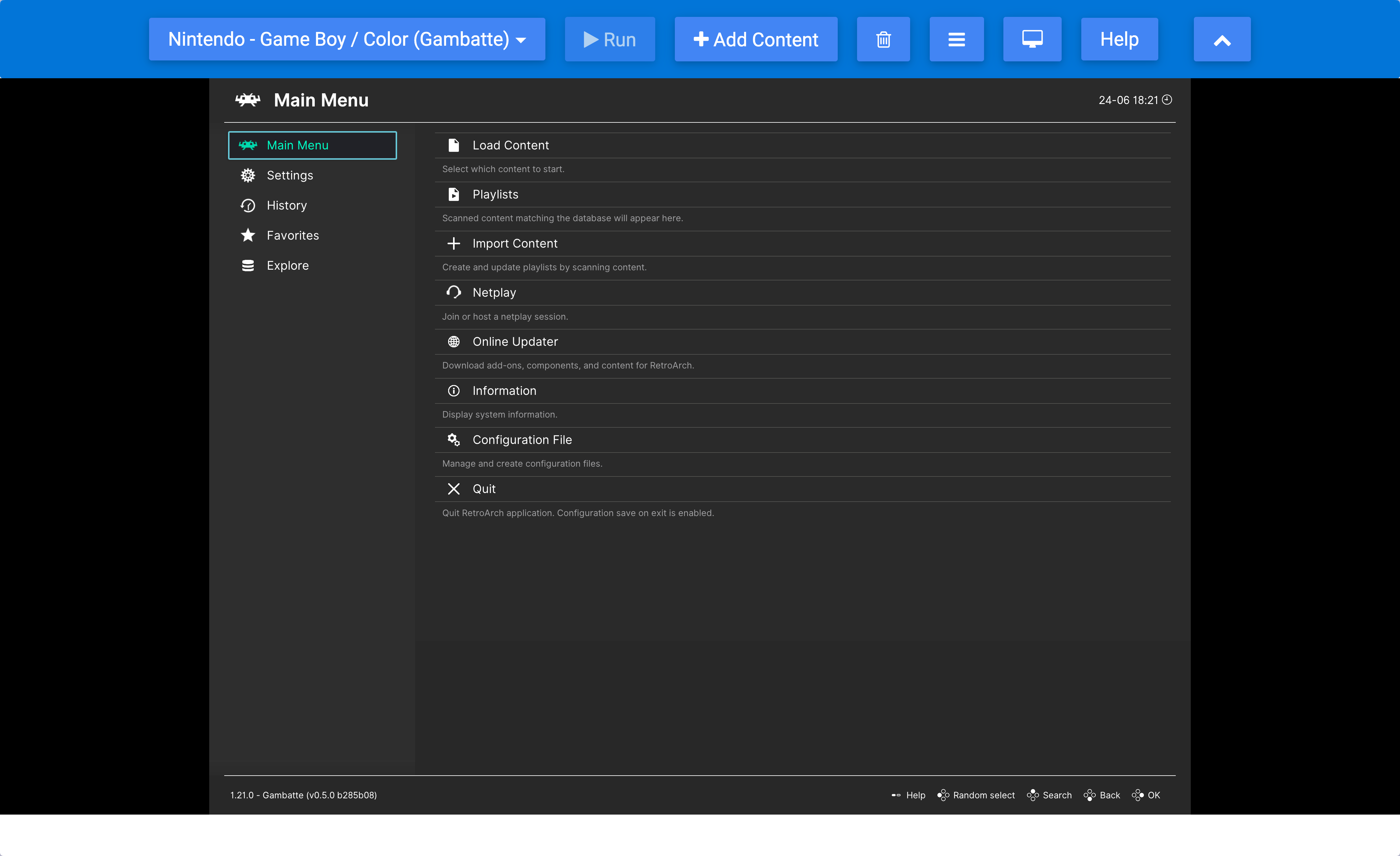Click the Configuration File gears icon

(453, 439)
